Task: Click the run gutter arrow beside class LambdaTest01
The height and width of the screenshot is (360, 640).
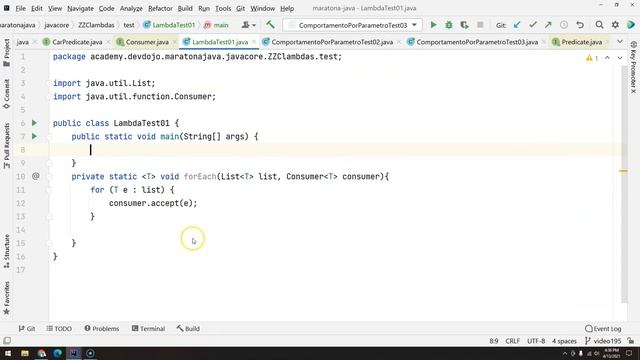Action: (x=35, y=123)
